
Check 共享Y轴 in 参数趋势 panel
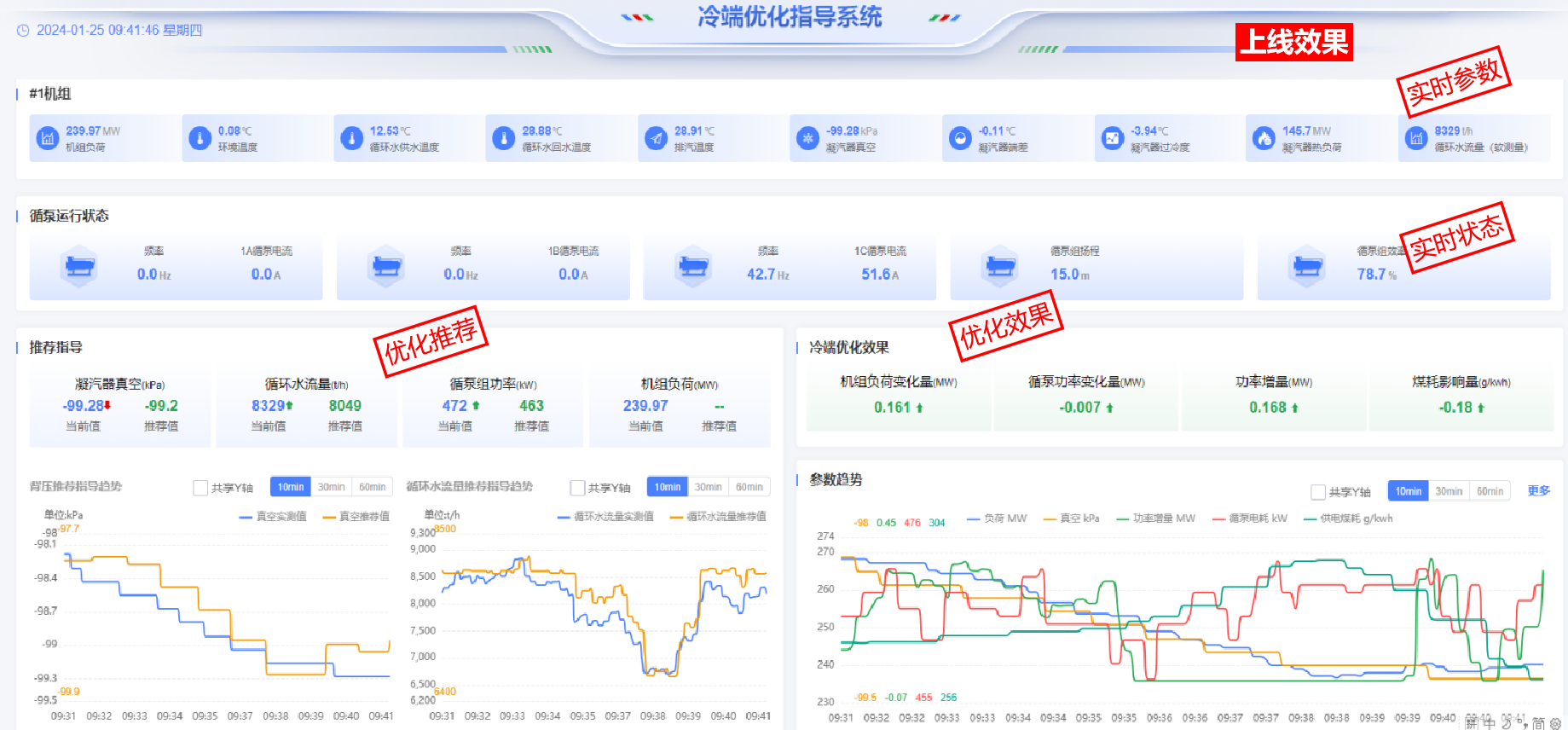tap(1318, 492)
